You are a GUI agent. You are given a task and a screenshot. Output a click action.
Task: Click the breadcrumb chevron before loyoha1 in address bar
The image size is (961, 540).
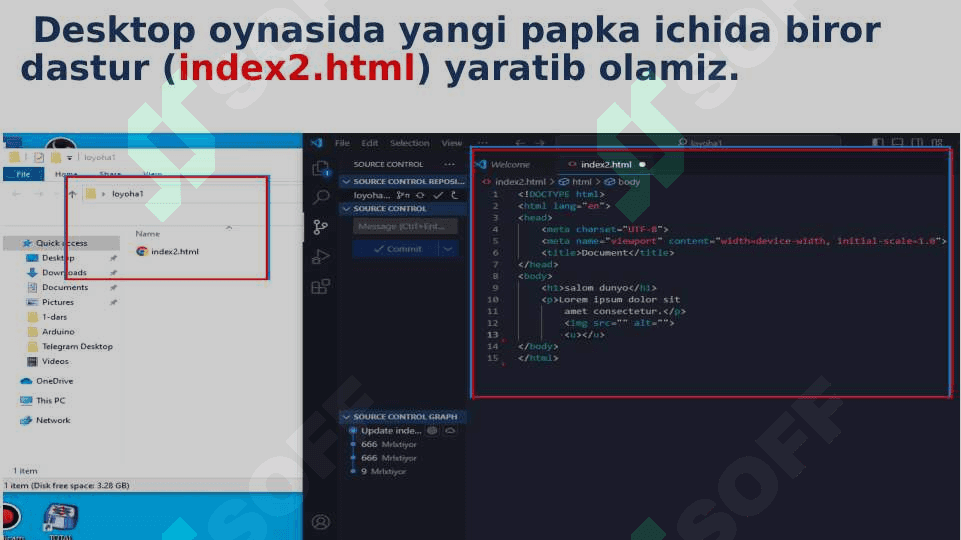coord(103,194)
